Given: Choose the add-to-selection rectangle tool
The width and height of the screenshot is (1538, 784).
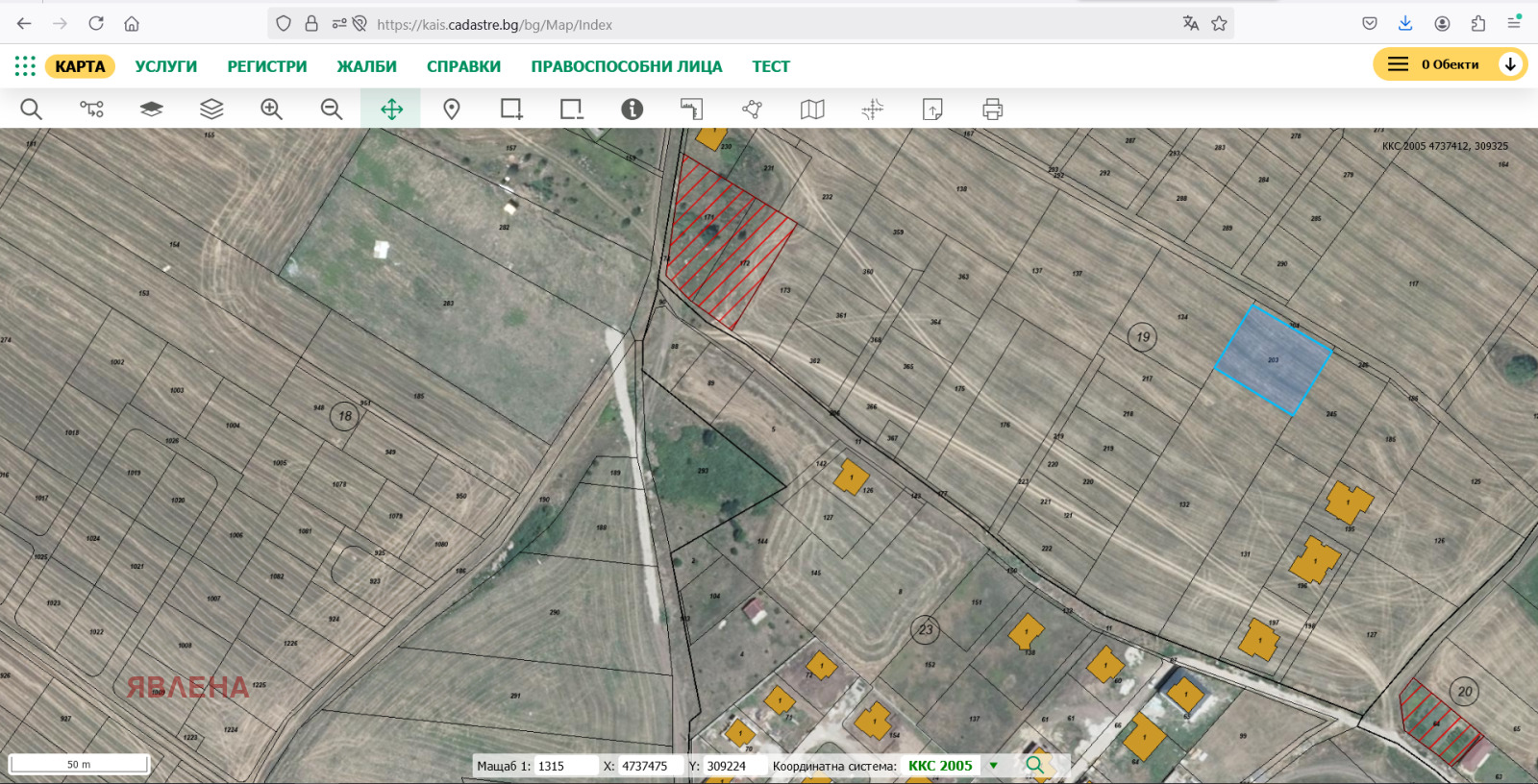Looking at the screenshot, I should pyautogui.click(x=511, y=110).
